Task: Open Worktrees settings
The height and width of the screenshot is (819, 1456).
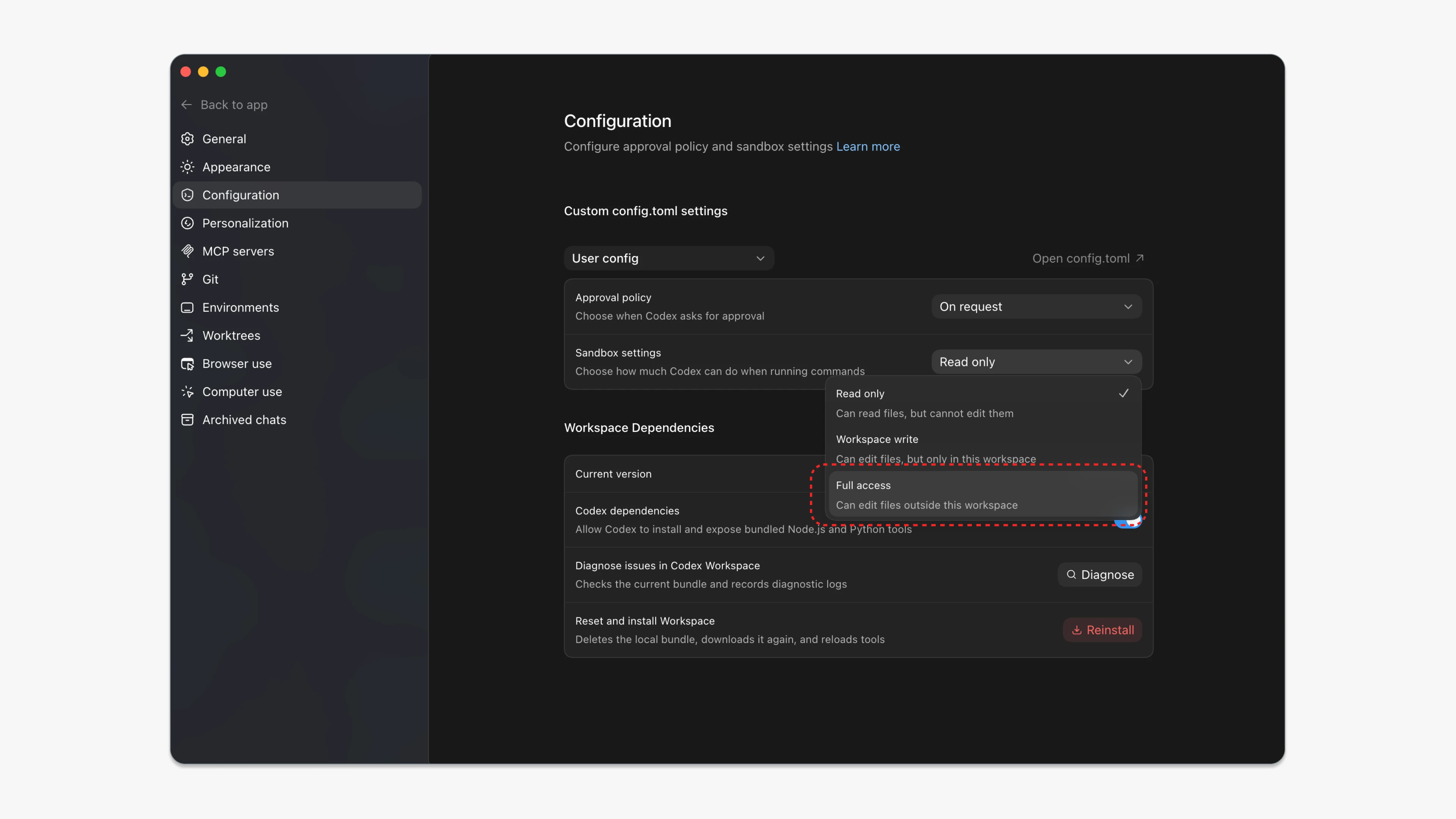Action: [x=297, y=335]
